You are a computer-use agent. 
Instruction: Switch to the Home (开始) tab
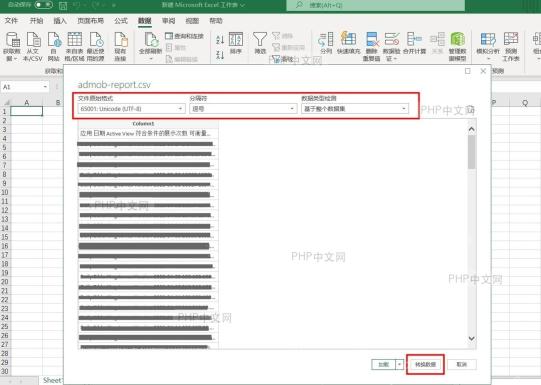click(x=36, y=21)
